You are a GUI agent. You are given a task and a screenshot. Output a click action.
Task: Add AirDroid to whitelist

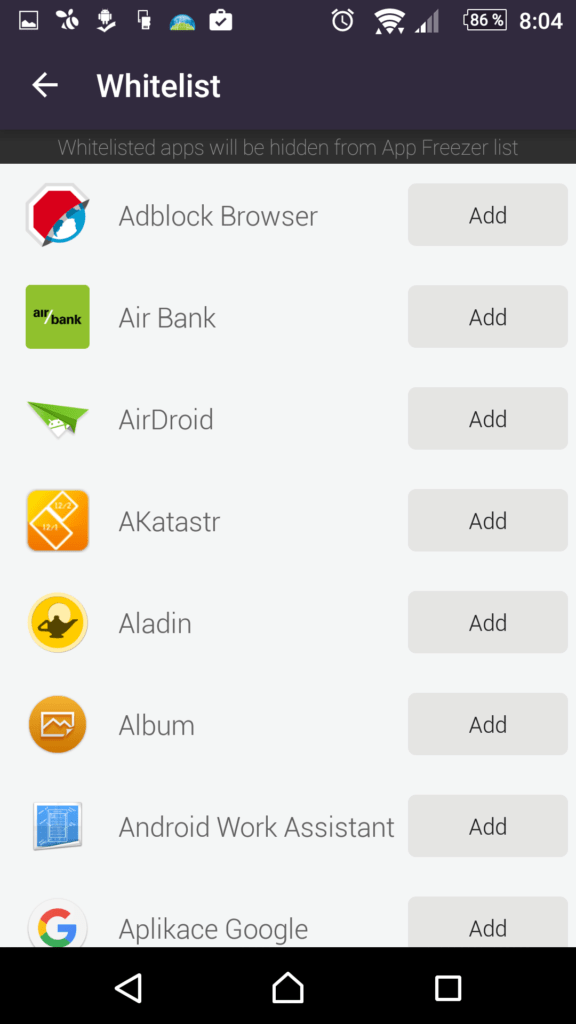point(488,419)
